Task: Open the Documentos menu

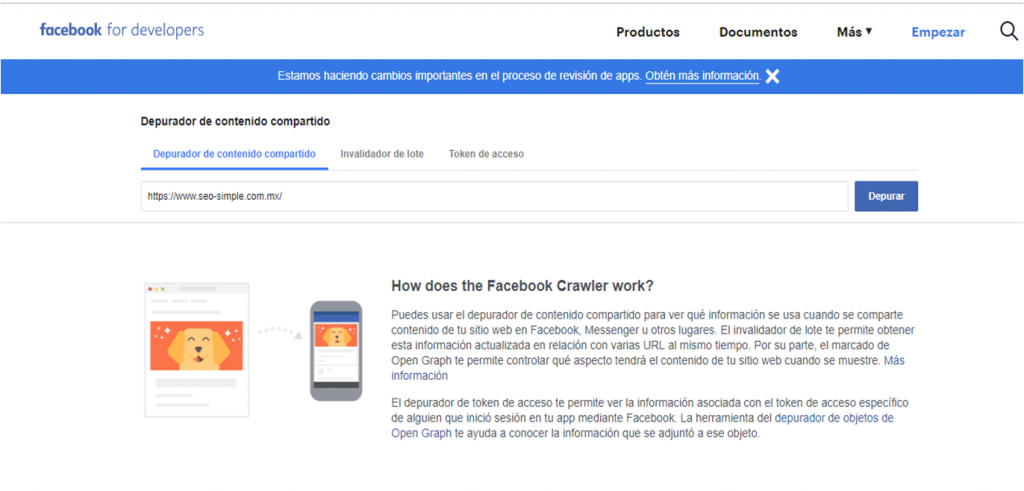Action: point(758,32)
